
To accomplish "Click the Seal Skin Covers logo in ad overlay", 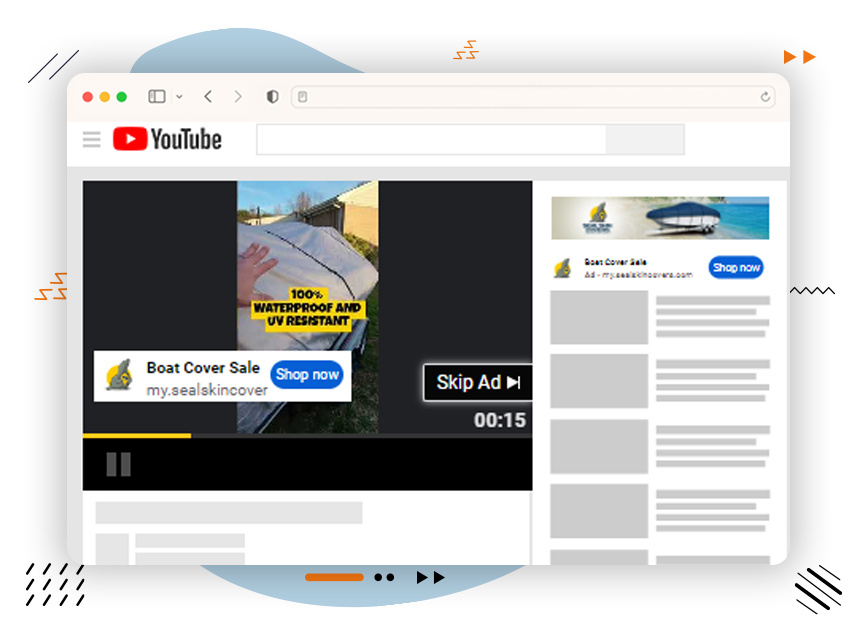I will [x=120, y=375].
